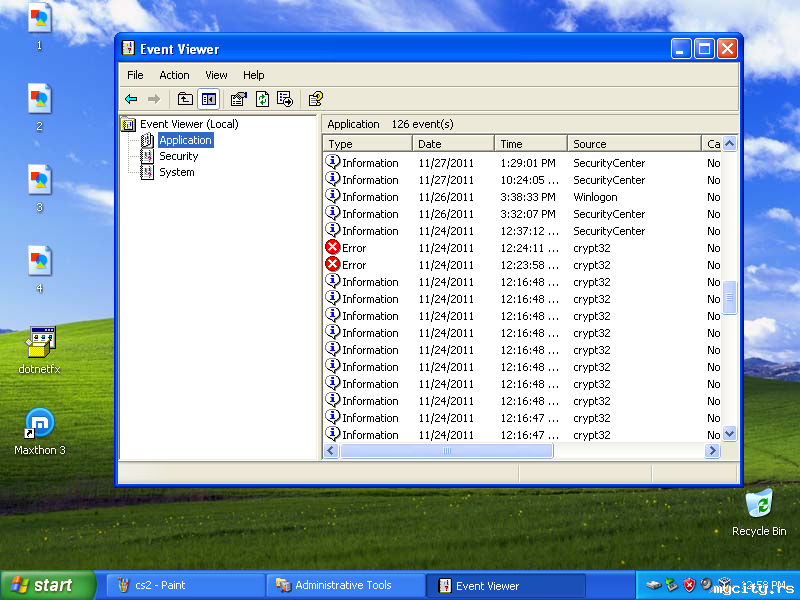800x600 pixels.
Task: Click the vertical scrollbar down arrow
Action: tap(729, 434)
